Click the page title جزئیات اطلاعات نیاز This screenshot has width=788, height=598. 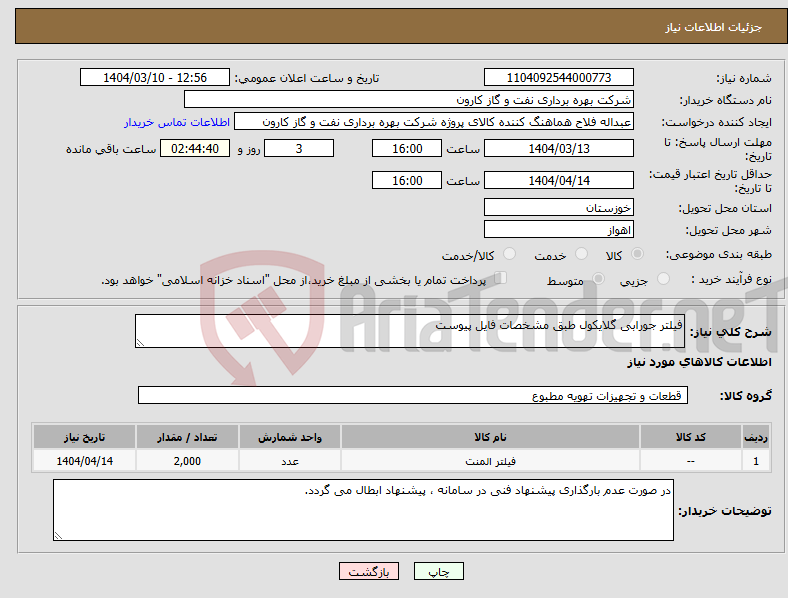click(x=714, y=27)
